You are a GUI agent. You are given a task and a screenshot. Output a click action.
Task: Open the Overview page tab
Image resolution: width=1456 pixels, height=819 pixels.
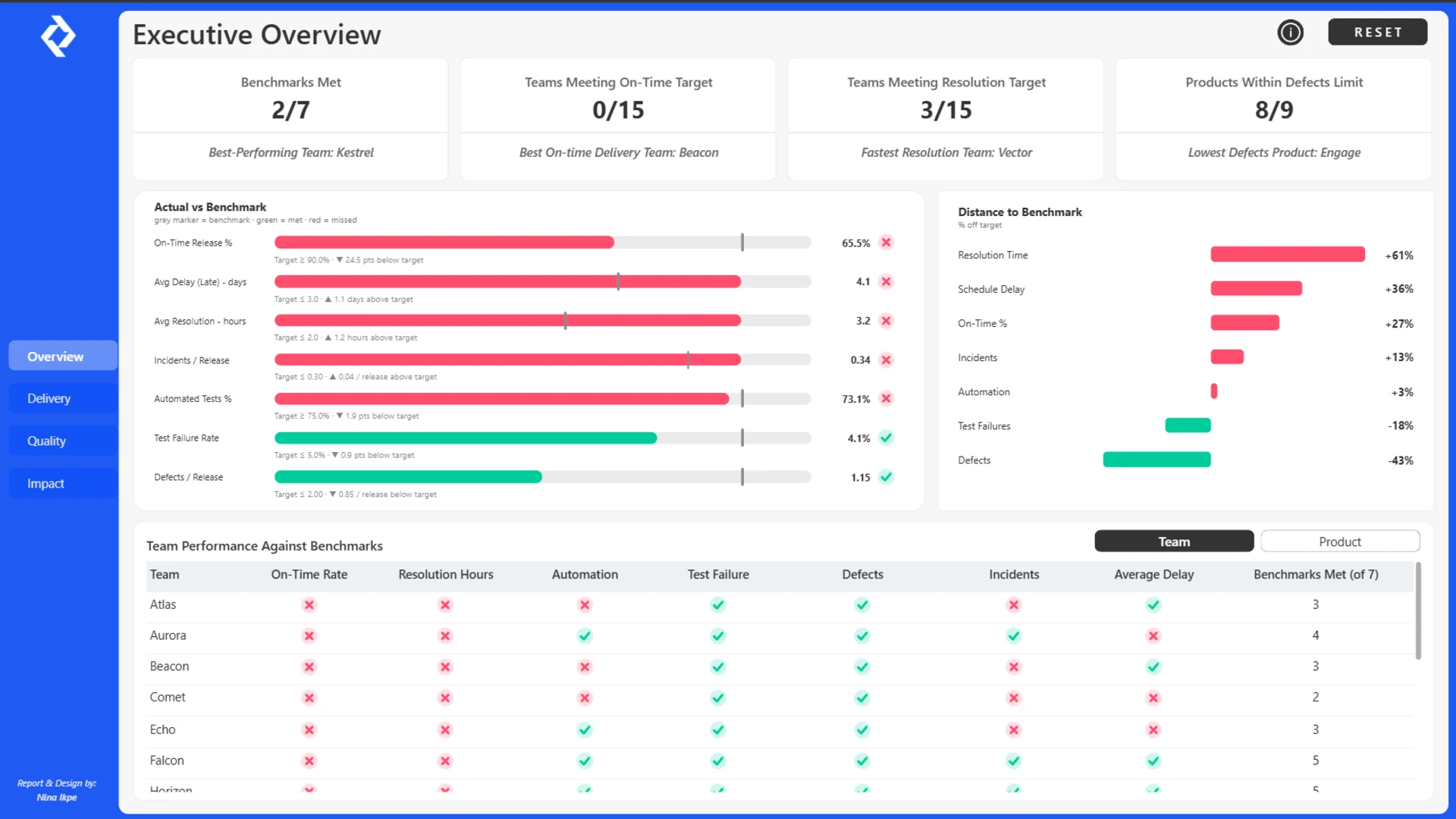pyautogui.click(x=63, y=356)
